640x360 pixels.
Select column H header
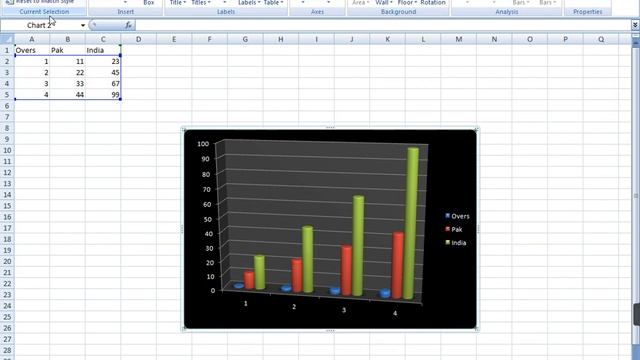tap(280, 39)
